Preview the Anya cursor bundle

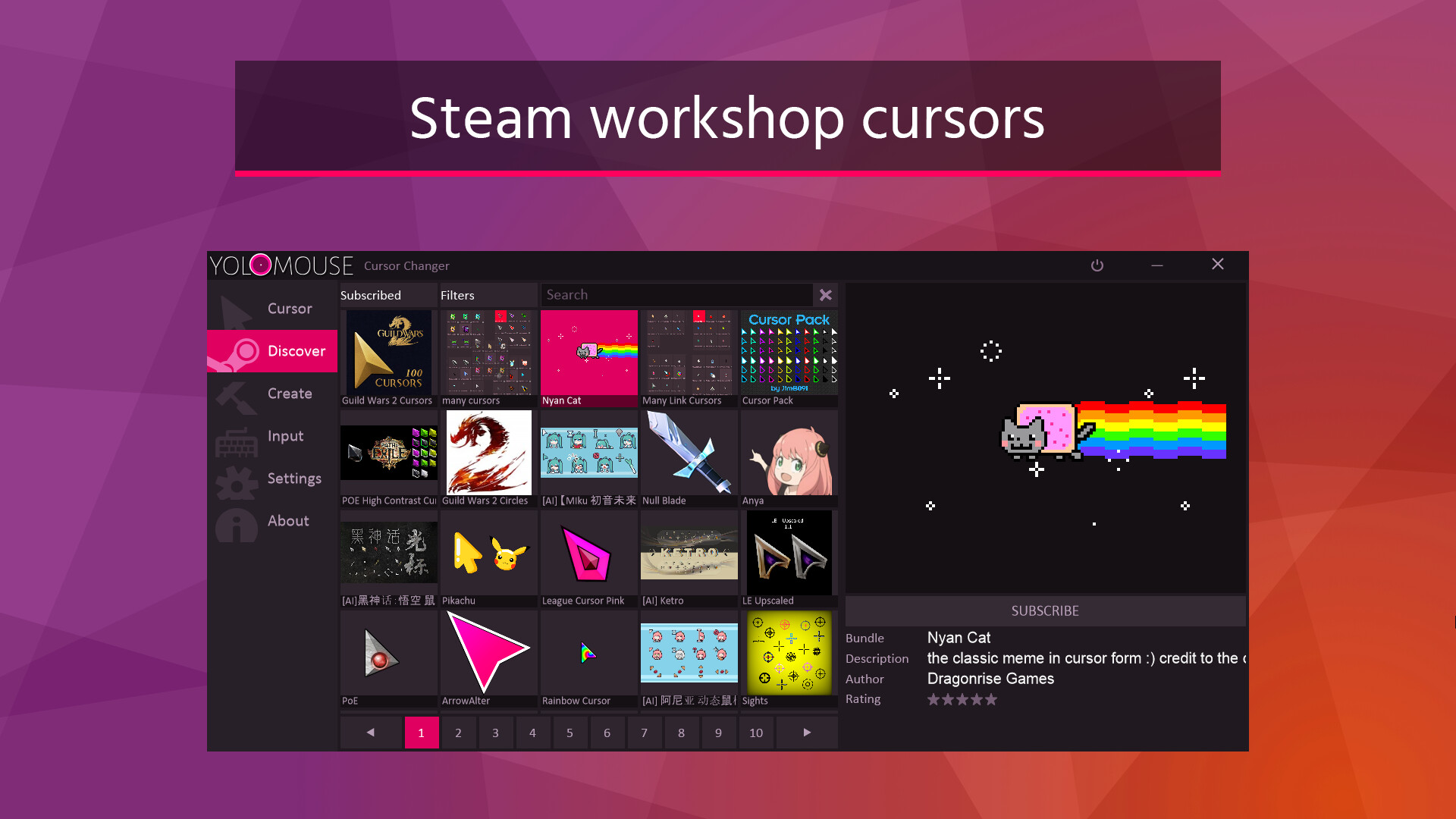pyautogui.click(x=789, y=453)
